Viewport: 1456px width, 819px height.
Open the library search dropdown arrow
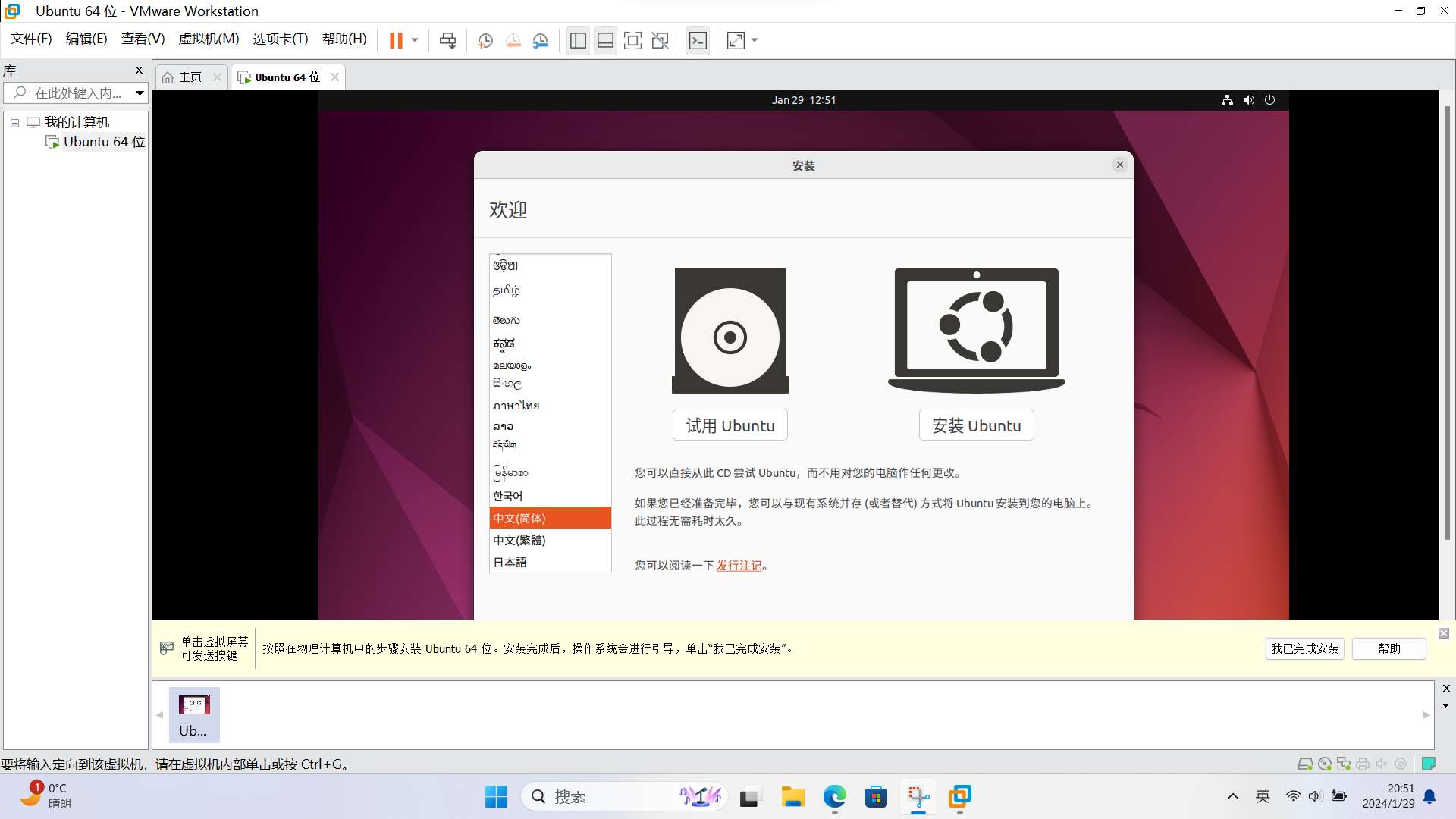pos(140,93)
